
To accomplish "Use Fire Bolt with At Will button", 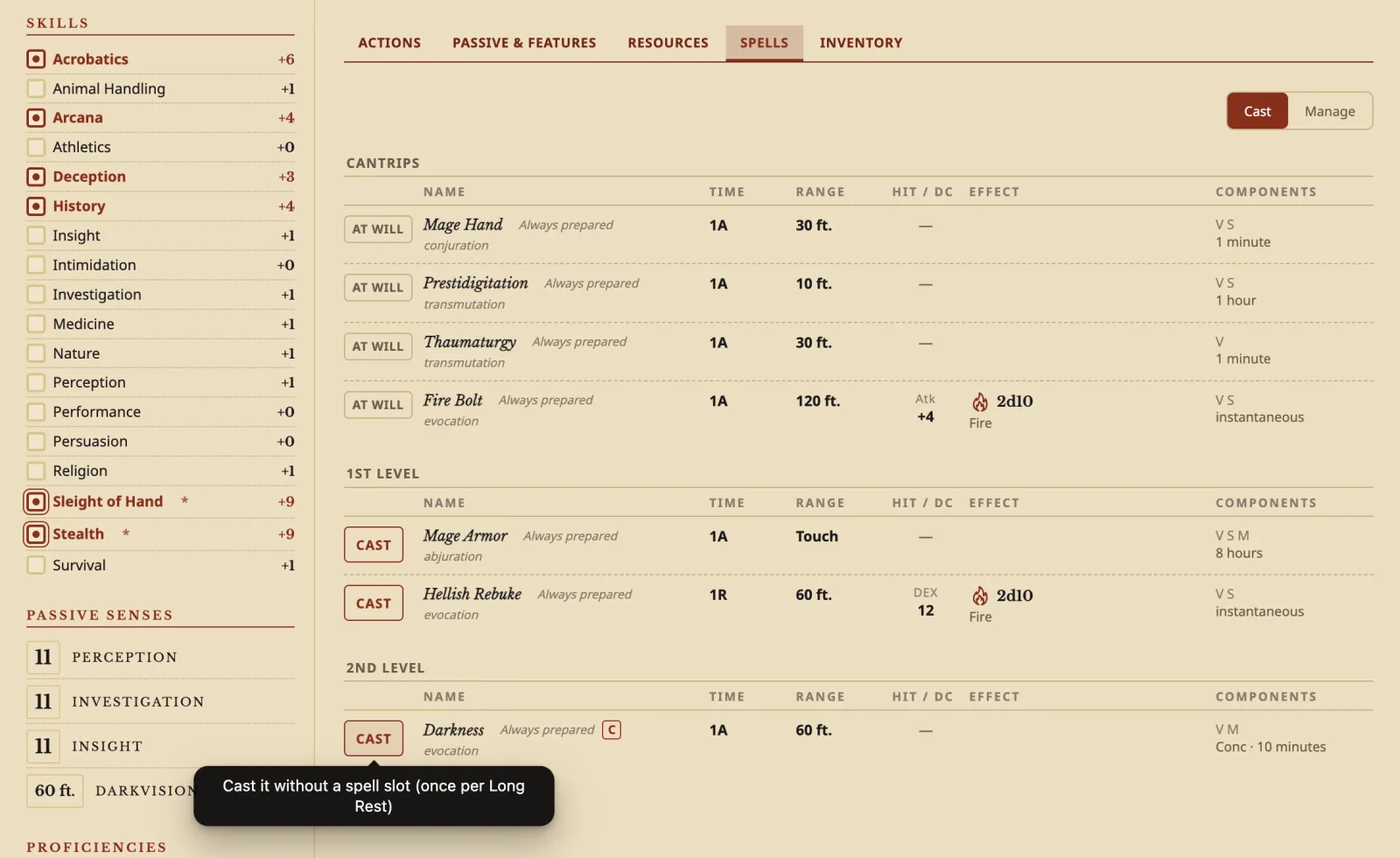I will (x=378, y=405).
